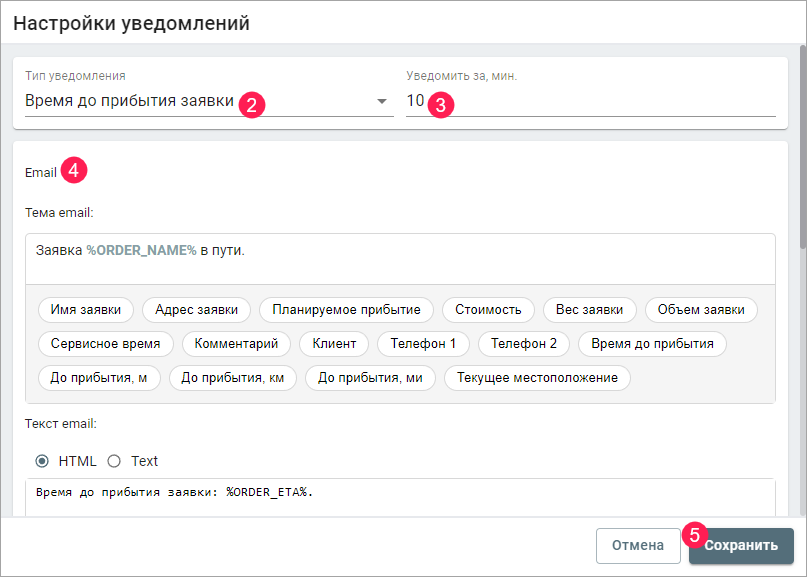Insert the 'Адрес заявки' tag chip
This screenshot has height=577, width=807.
click(196, 310)
